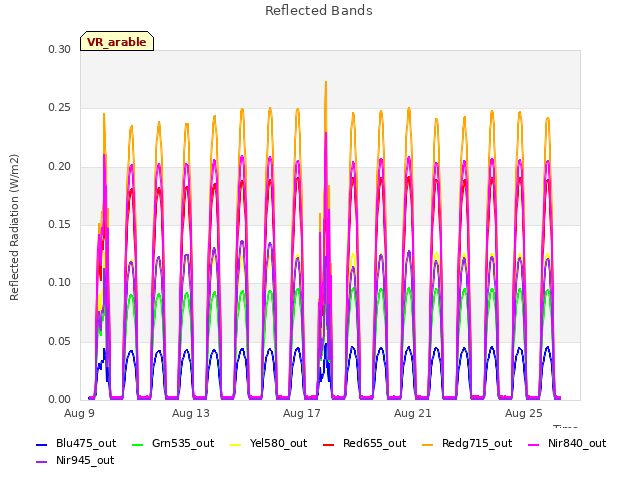Toggle the Grn535_out legend entry
640x480 pixels.
click(173, 444)
